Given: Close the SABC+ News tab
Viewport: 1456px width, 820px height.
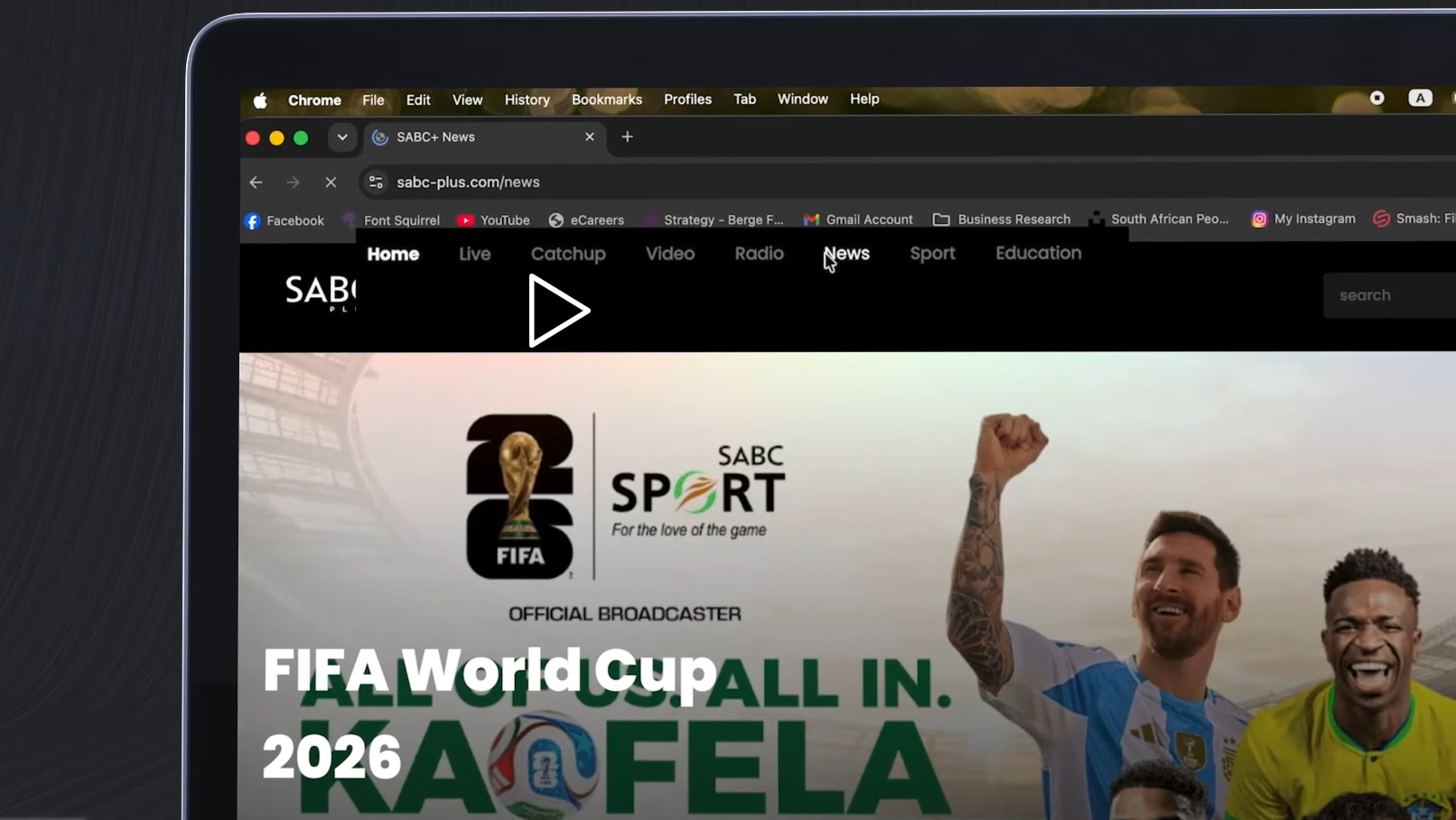Looking at the screenshot, I should click(x=590, y=136).
